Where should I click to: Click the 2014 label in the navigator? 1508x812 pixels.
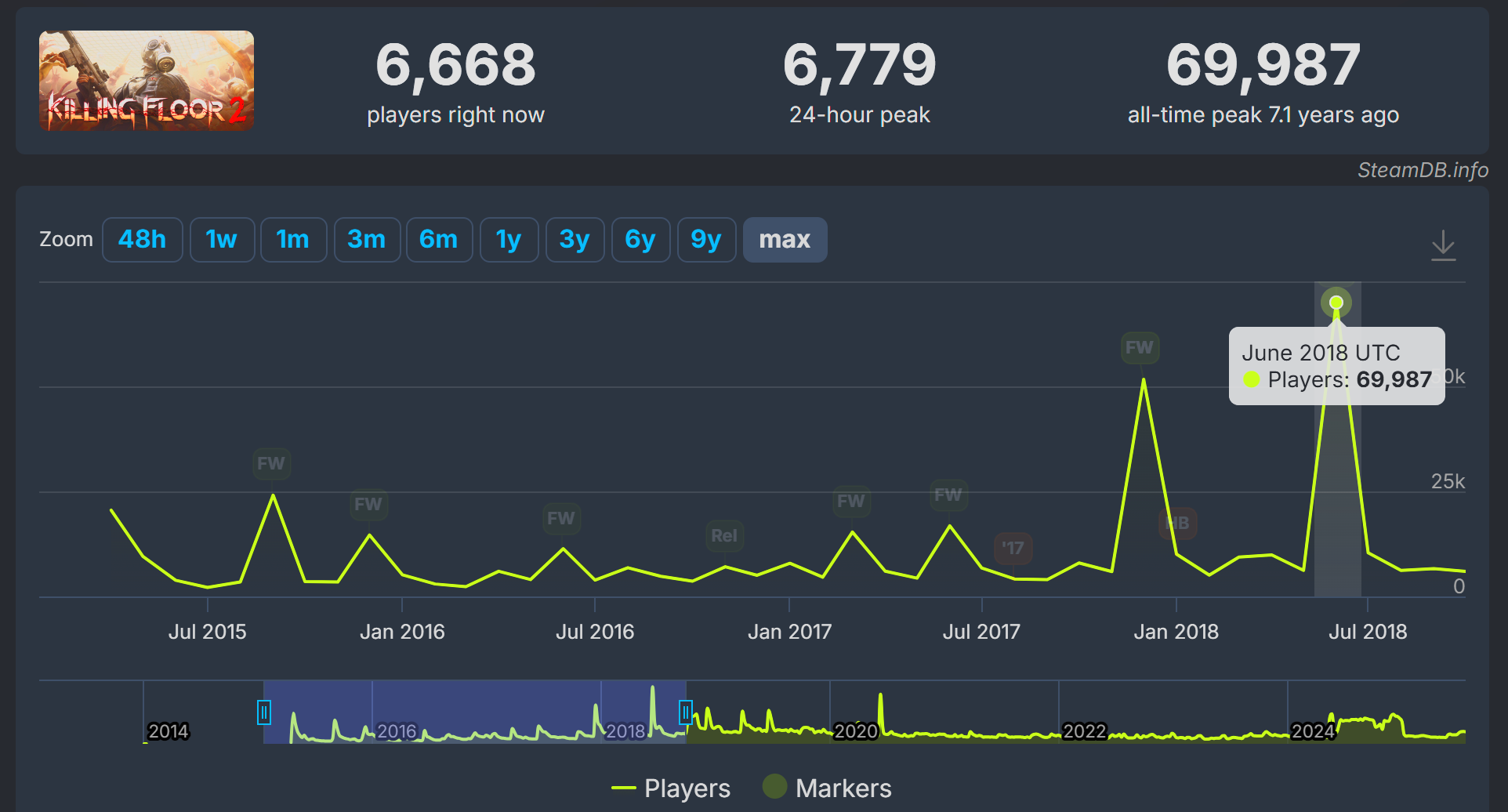point(169,731)
